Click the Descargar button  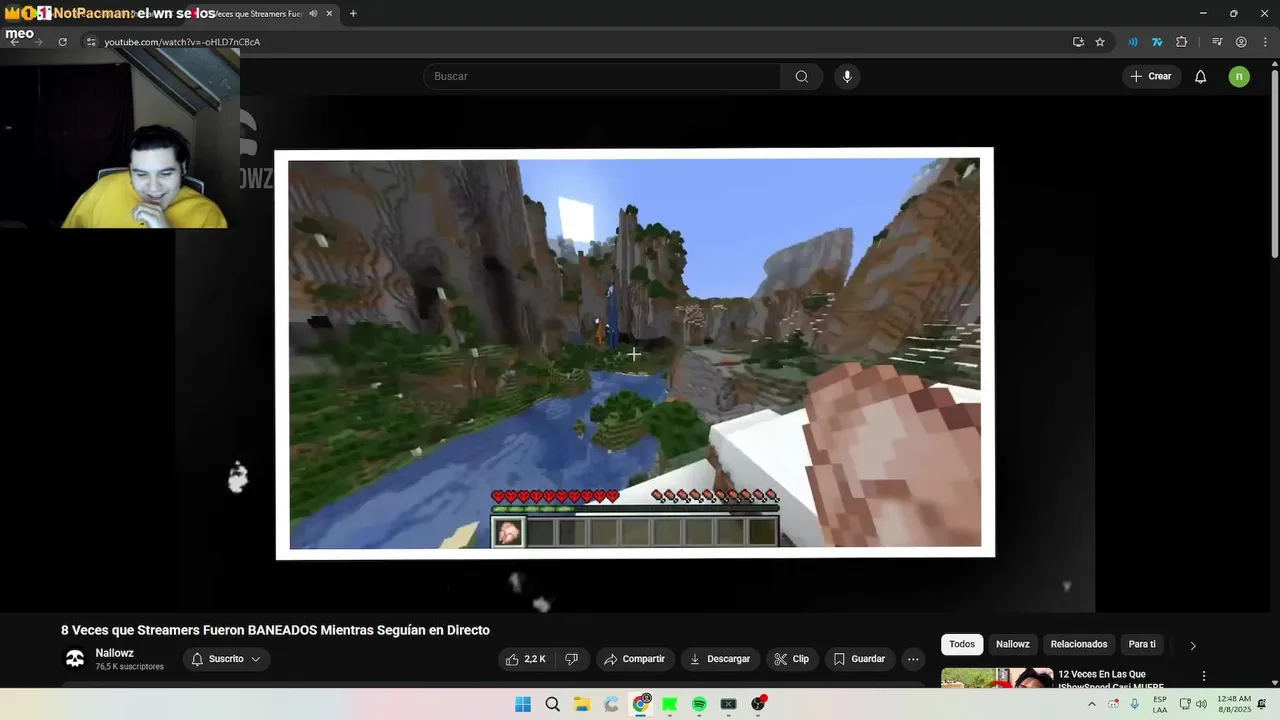click(720, 659)
